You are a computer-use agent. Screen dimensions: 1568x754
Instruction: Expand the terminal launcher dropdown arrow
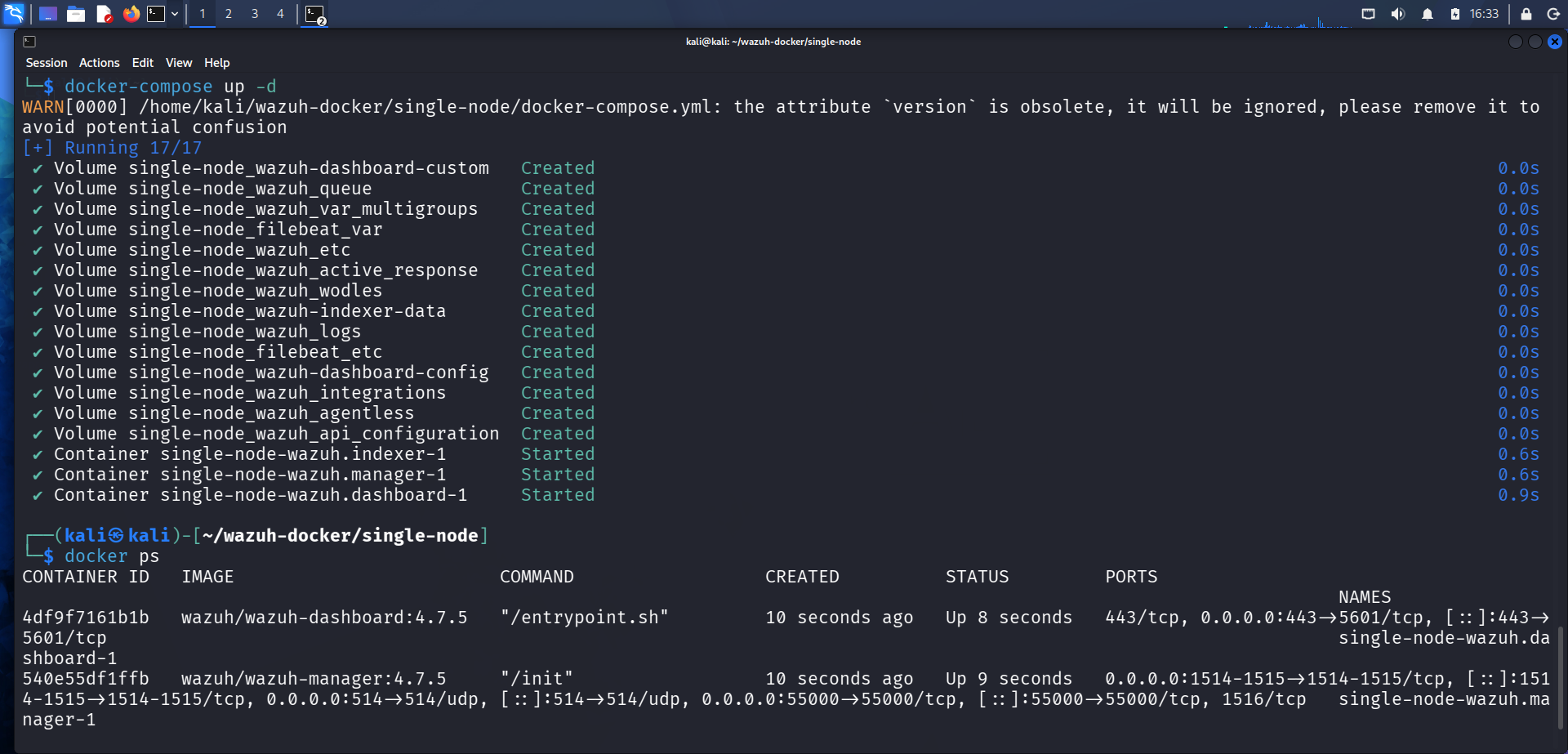pyautogui.click(x=175, y=14)
